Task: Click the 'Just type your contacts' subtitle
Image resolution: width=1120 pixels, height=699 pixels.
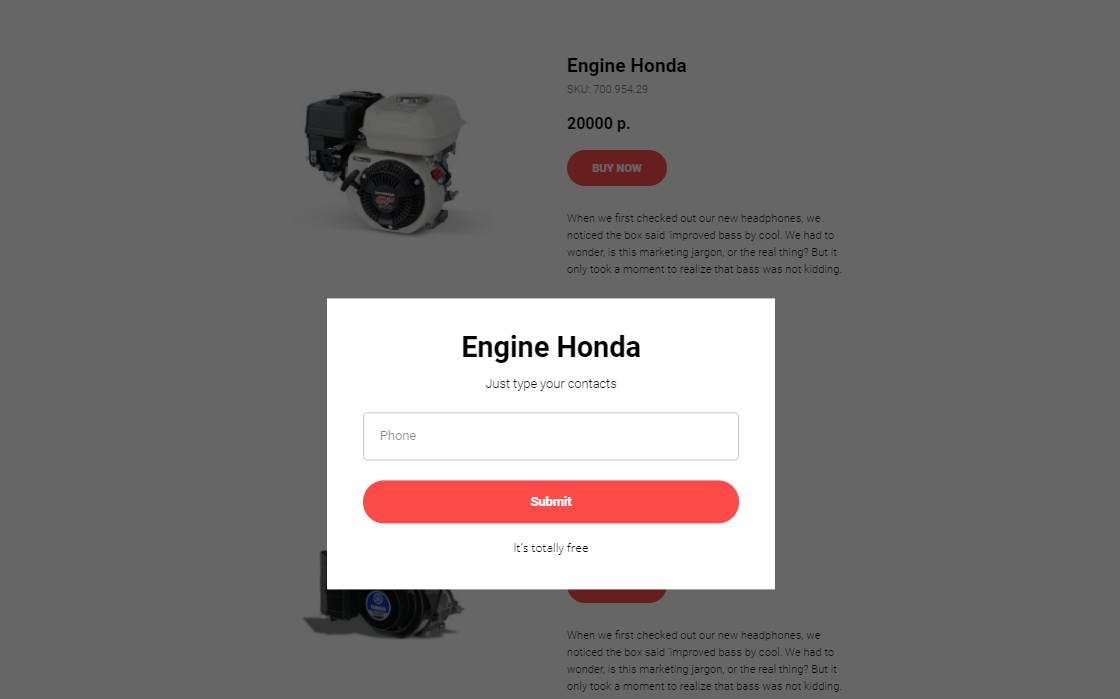Action: click(x=551, y=383)
